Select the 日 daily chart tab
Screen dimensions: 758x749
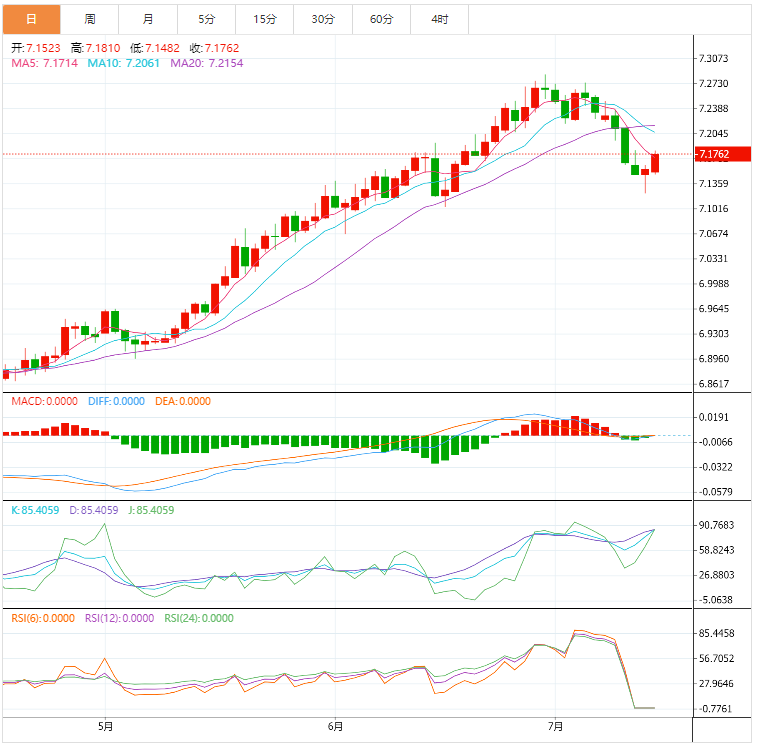pyautogui.click(x=31, y=19)
